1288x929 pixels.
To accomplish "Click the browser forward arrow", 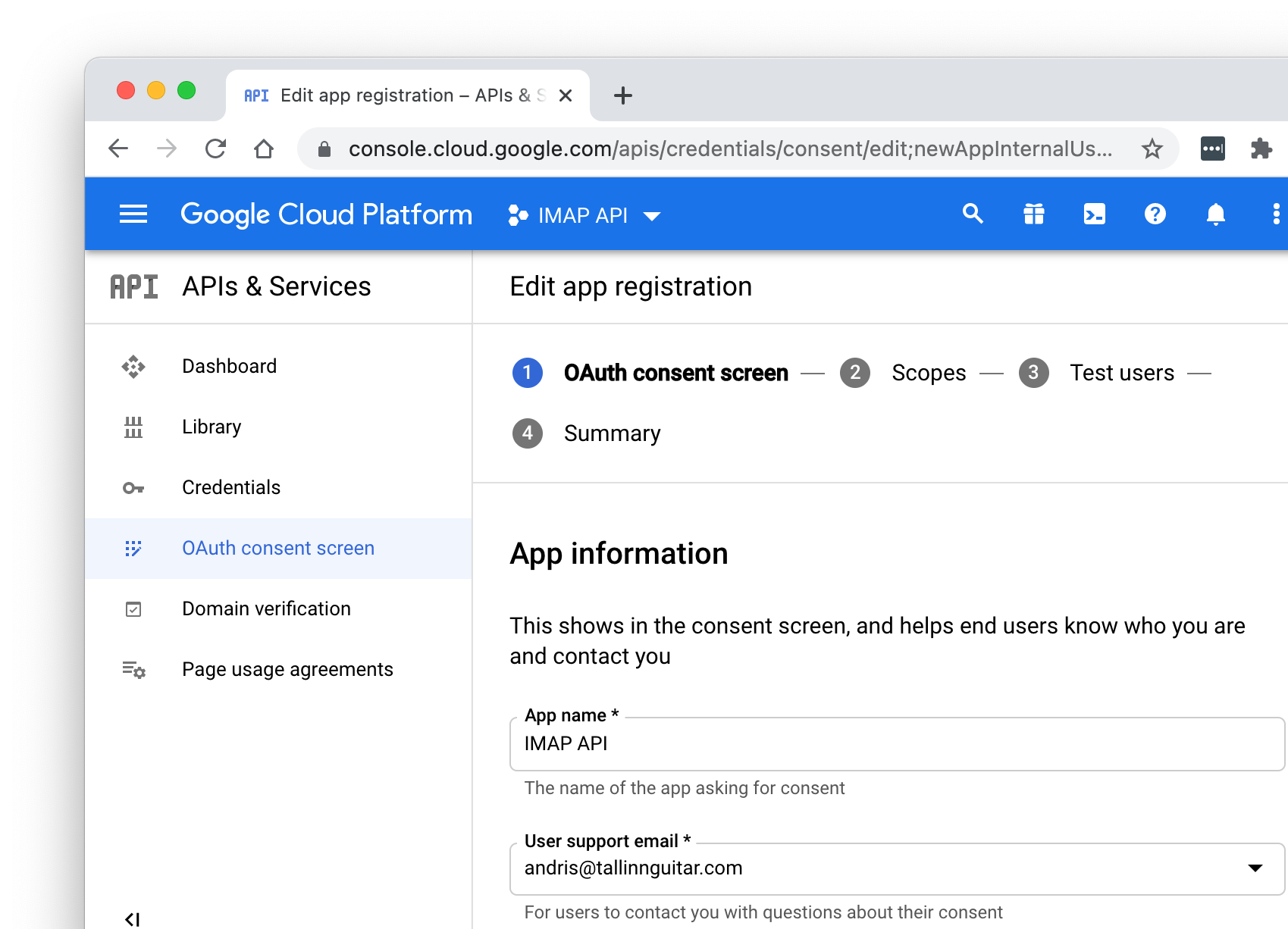I will tap(167, 149).
